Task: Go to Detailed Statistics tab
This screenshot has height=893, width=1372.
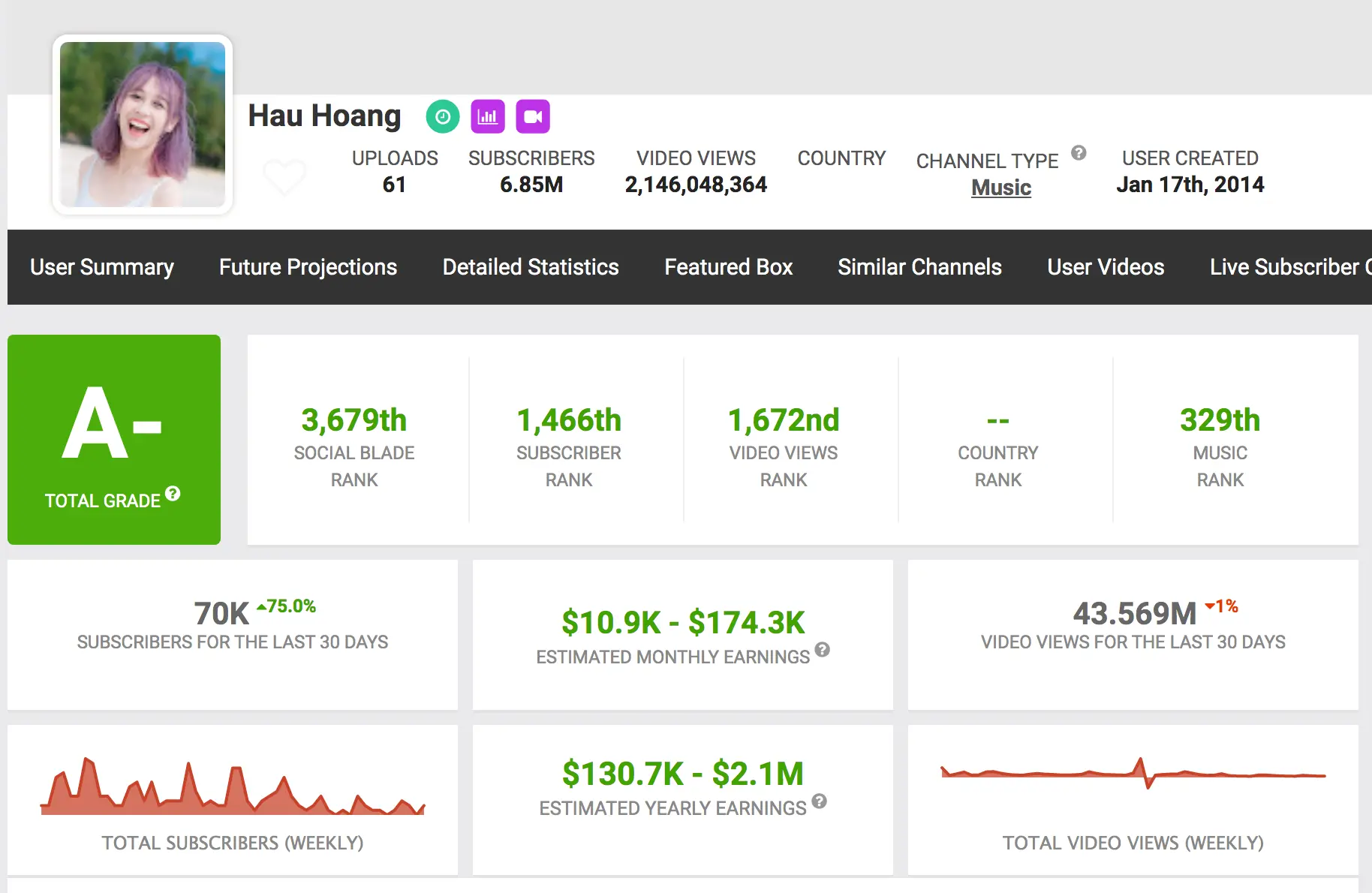Action: 531,267
